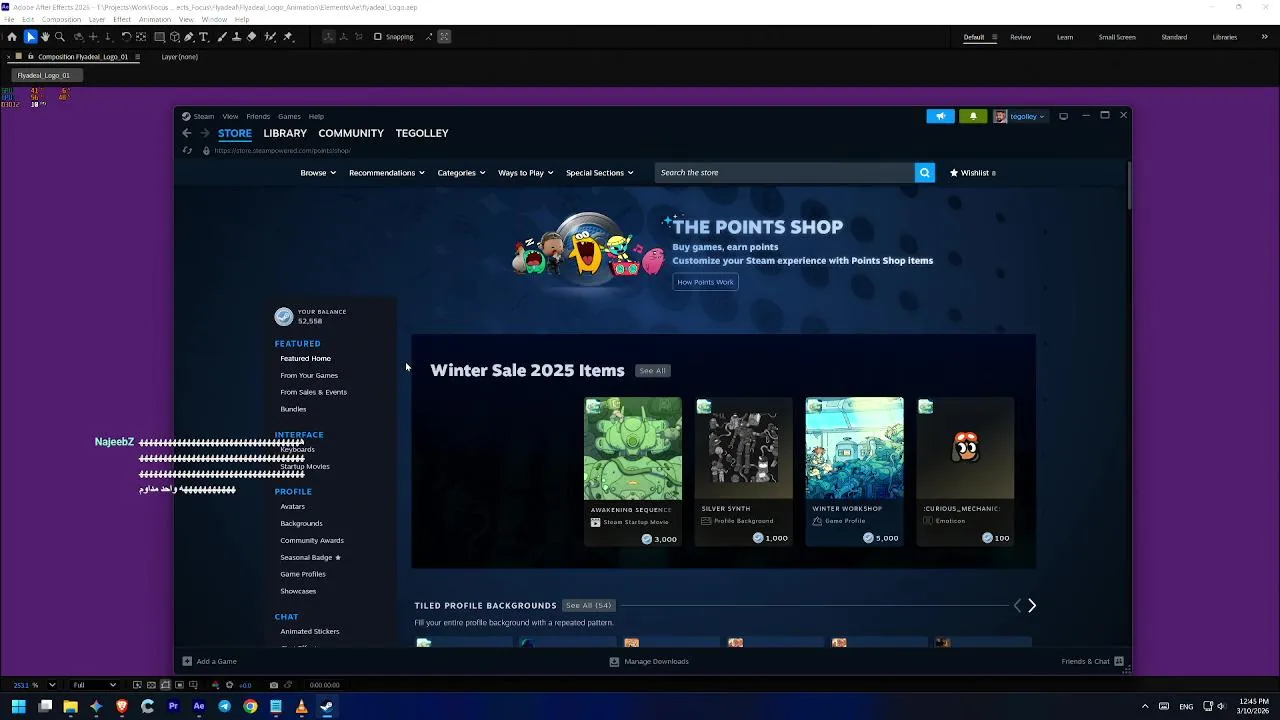Screen dimensions: 1280x720
Task: Pick the Horizontal Type tool in After Effects
Action: (204, 37)
